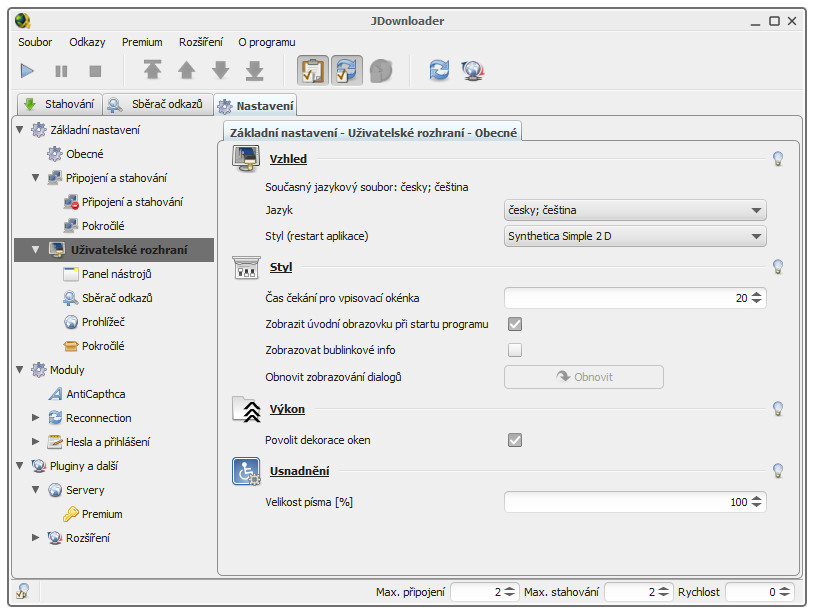This screenshot has height=613, width=814.
Task: Toggle Povolit dekorace oken checkbox
Action: point(514,440)
